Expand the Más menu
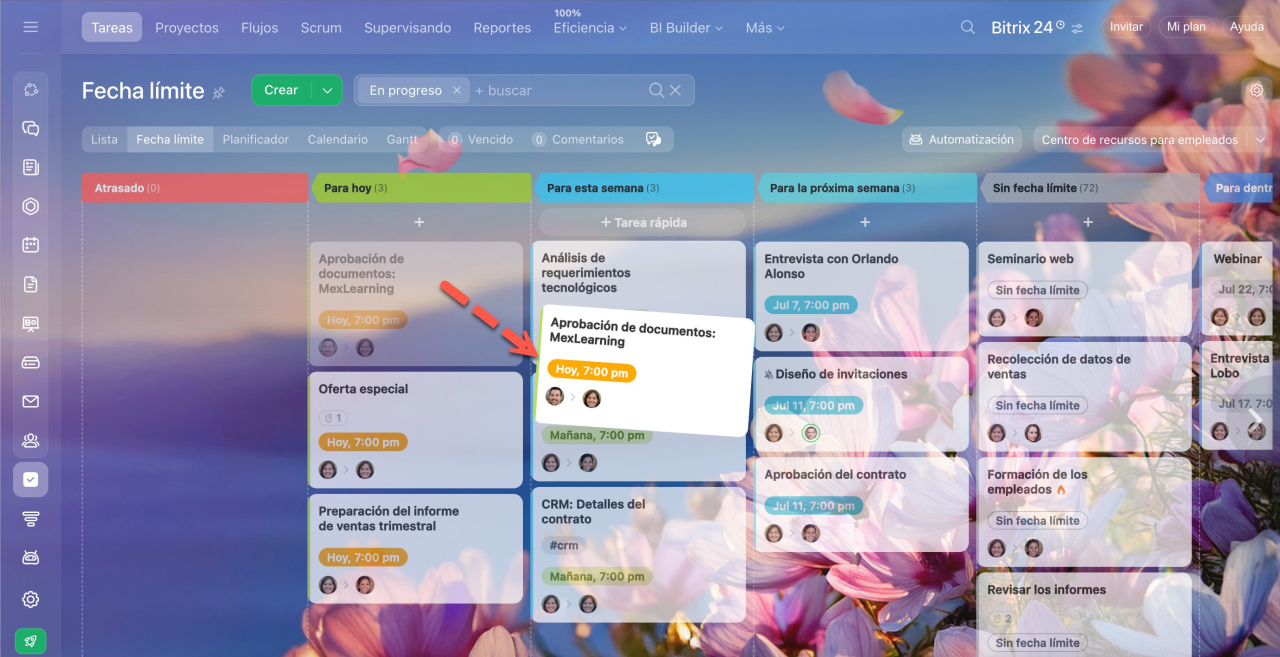This screenshot has height=657, width=1280. point(765,28)
